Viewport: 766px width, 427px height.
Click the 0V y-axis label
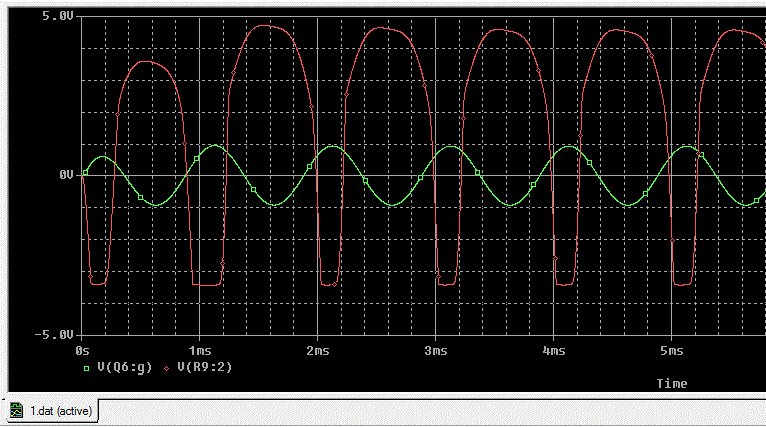pyautogui.click(x=66, y=175)
